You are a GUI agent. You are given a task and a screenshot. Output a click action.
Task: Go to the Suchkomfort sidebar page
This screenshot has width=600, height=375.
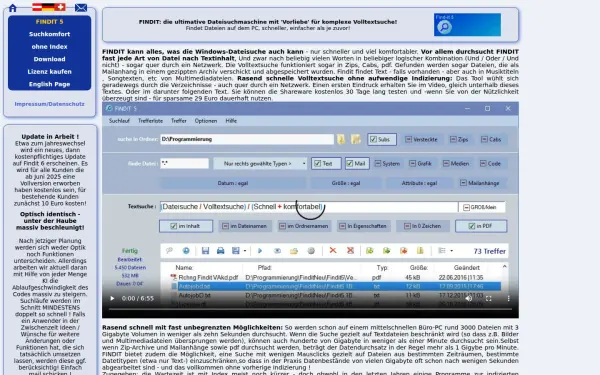[x=49, y=34]
